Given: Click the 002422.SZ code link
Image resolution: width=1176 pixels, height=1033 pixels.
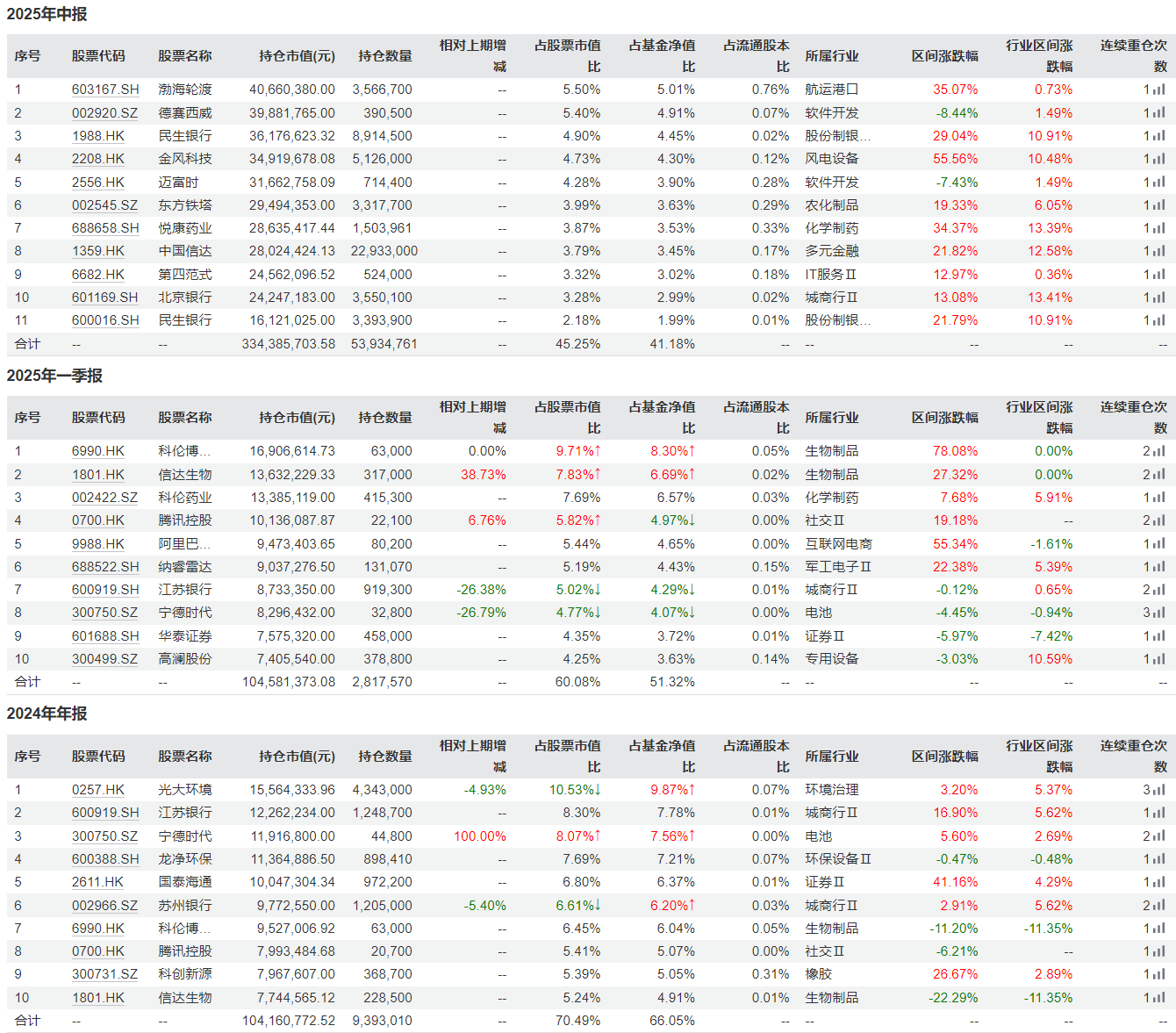Looking at the screenshot, I should click(104, 498).
